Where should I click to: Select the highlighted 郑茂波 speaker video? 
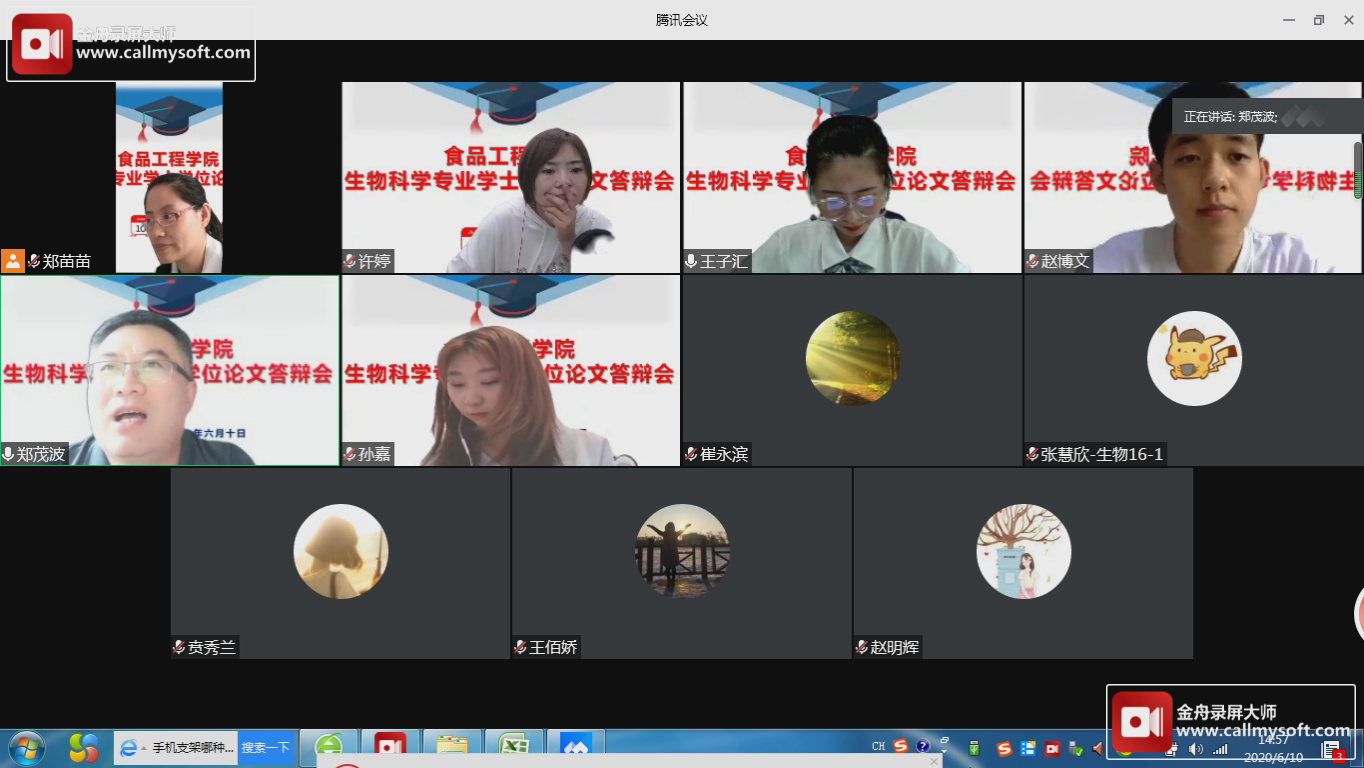[170, 370]
